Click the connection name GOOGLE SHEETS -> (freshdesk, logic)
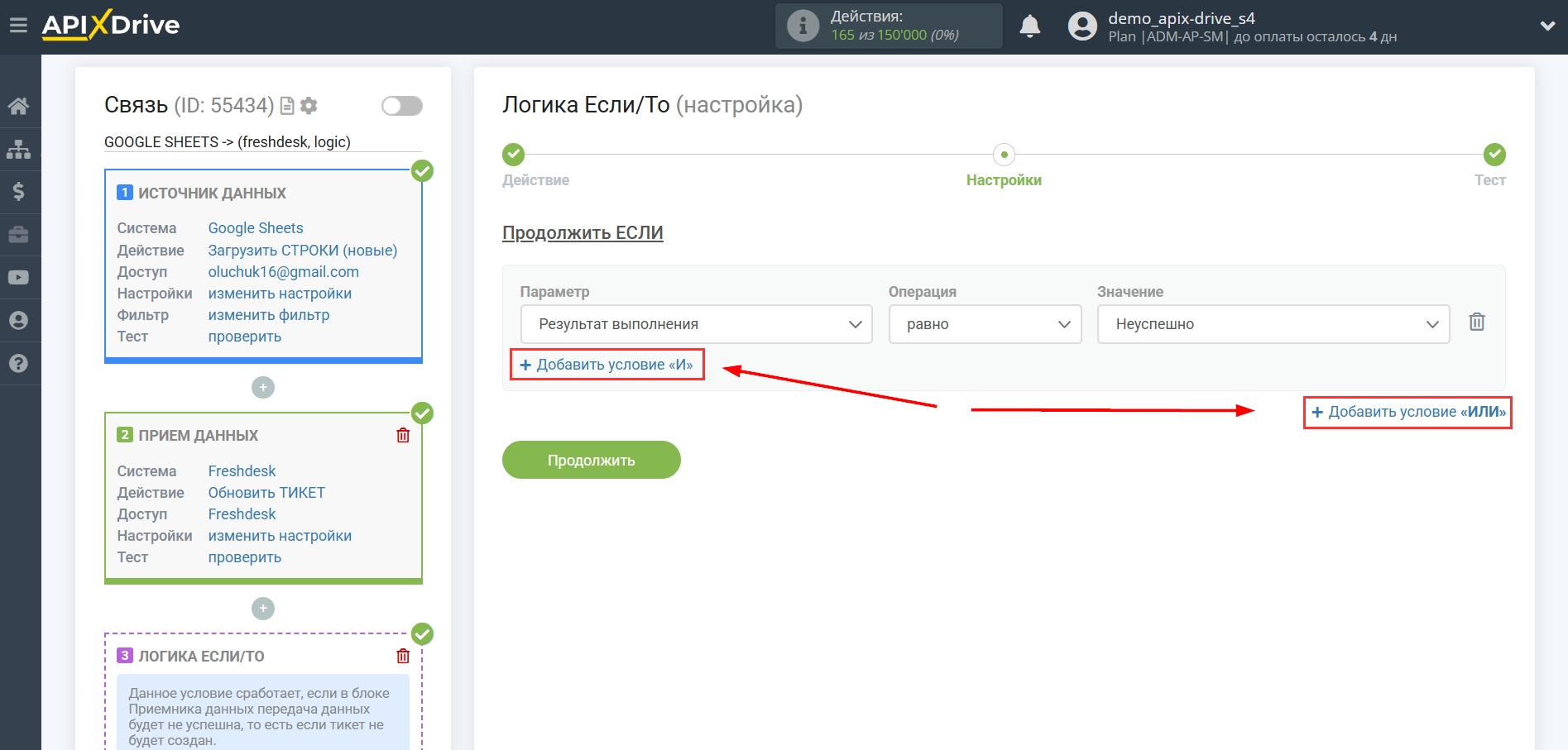Image resolution: width=1568 pixels, height=750 pixels. point(228,142)
